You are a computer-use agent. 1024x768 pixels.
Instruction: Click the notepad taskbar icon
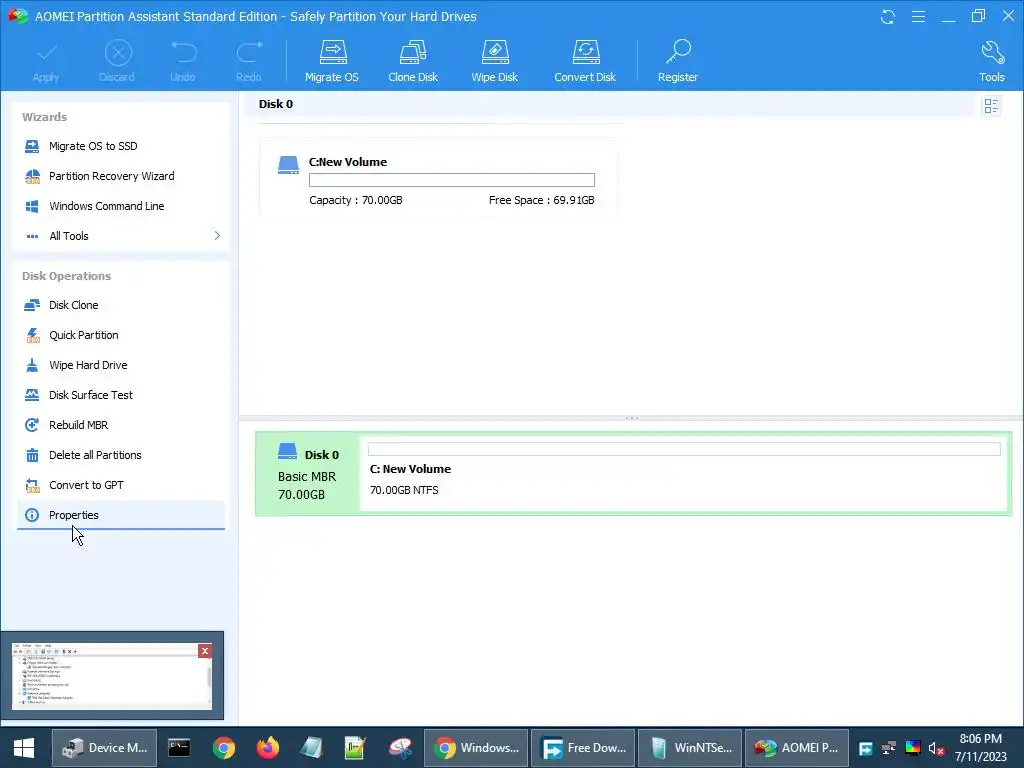(312, 748)
